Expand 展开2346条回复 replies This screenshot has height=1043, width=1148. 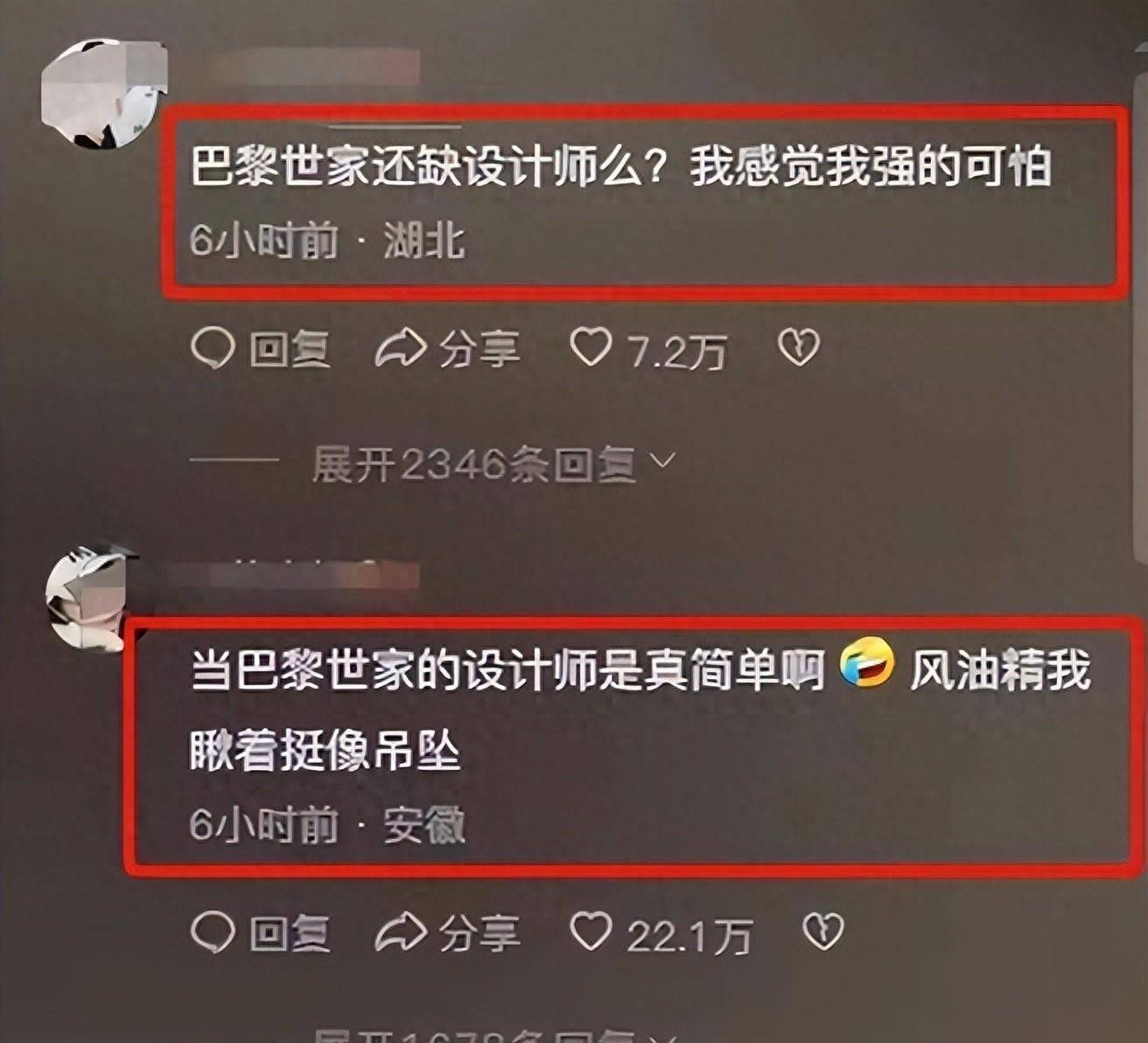point(473,464)
